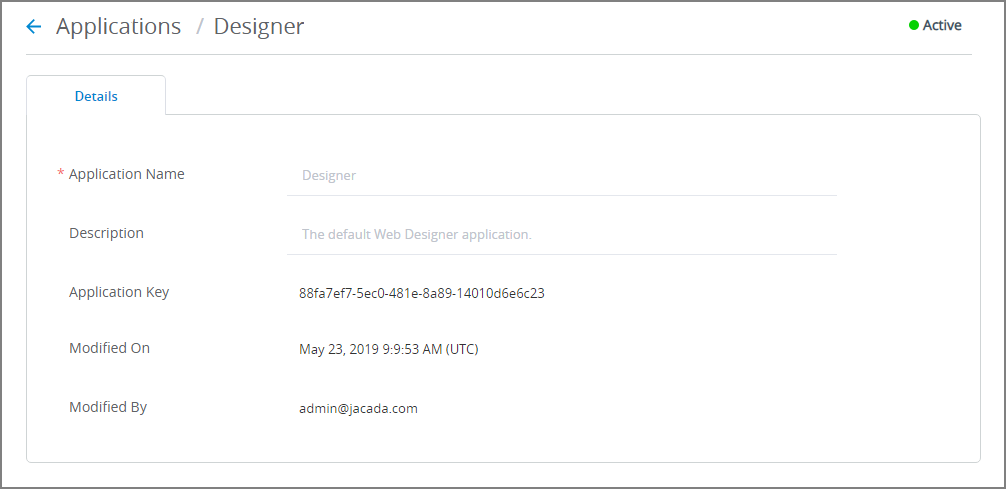Click the back arrow beside Applications

(33, 26)
